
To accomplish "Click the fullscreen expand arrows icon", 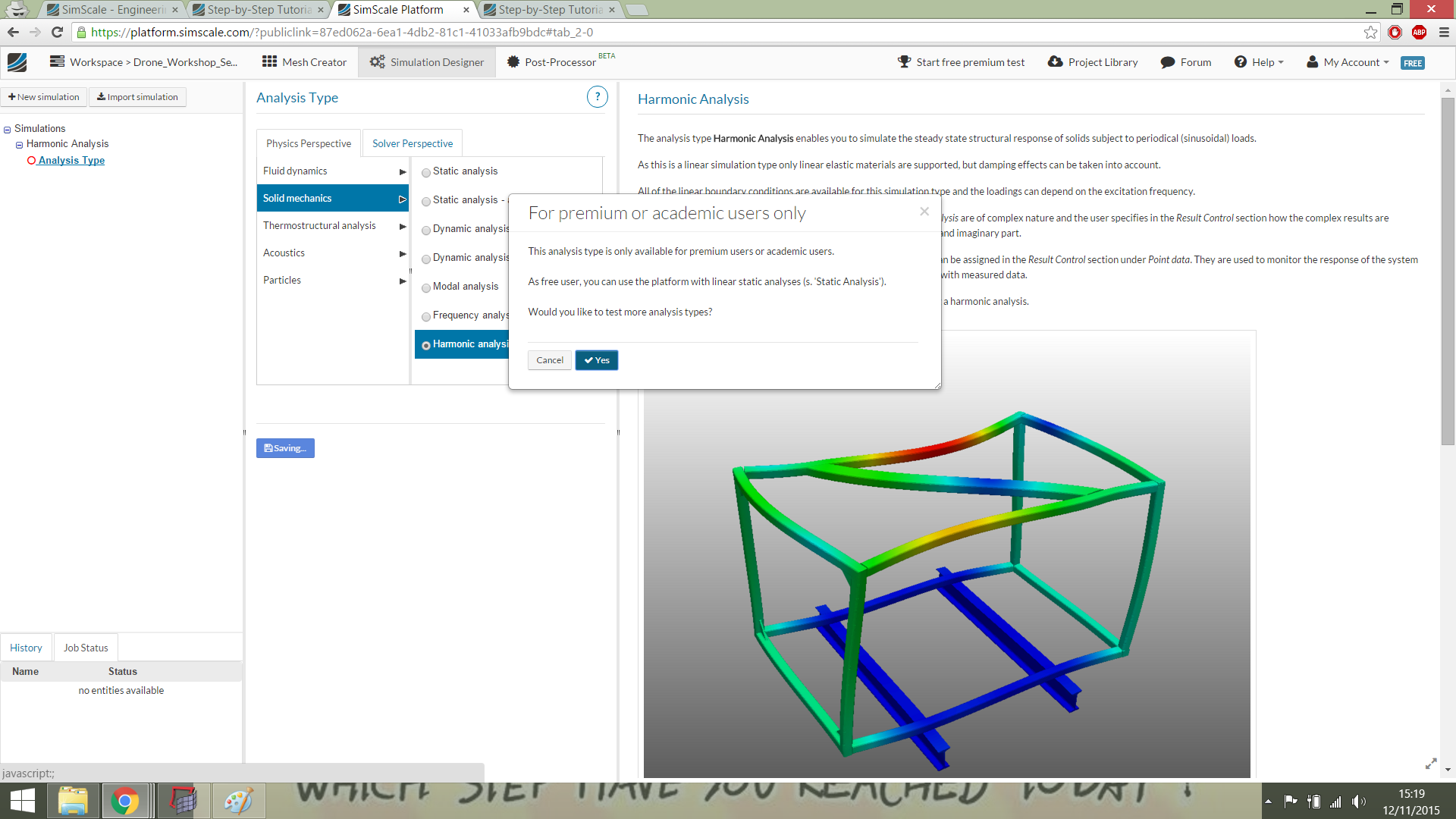I will (1430, 764).
